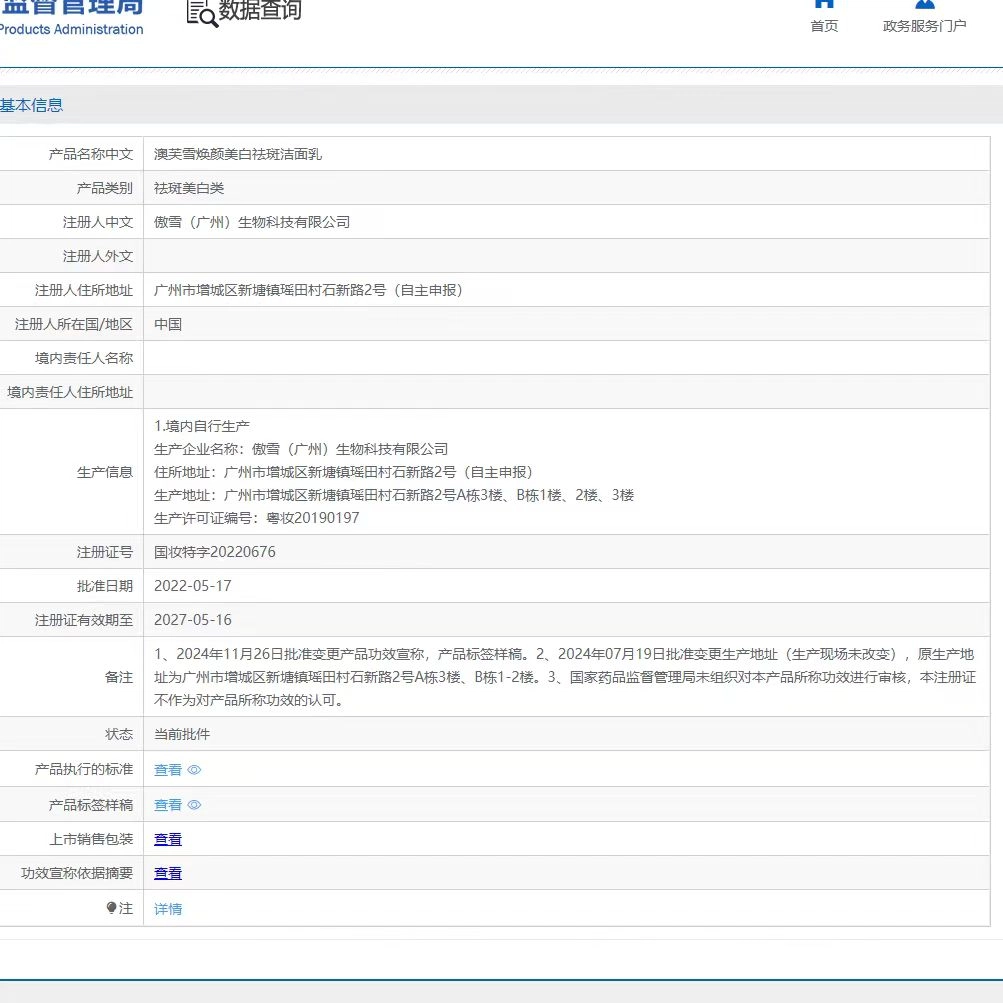Screen dimensions: 1003x1003
Task: Click the eye icon beside 产品标签样稿
Action: 195,805
